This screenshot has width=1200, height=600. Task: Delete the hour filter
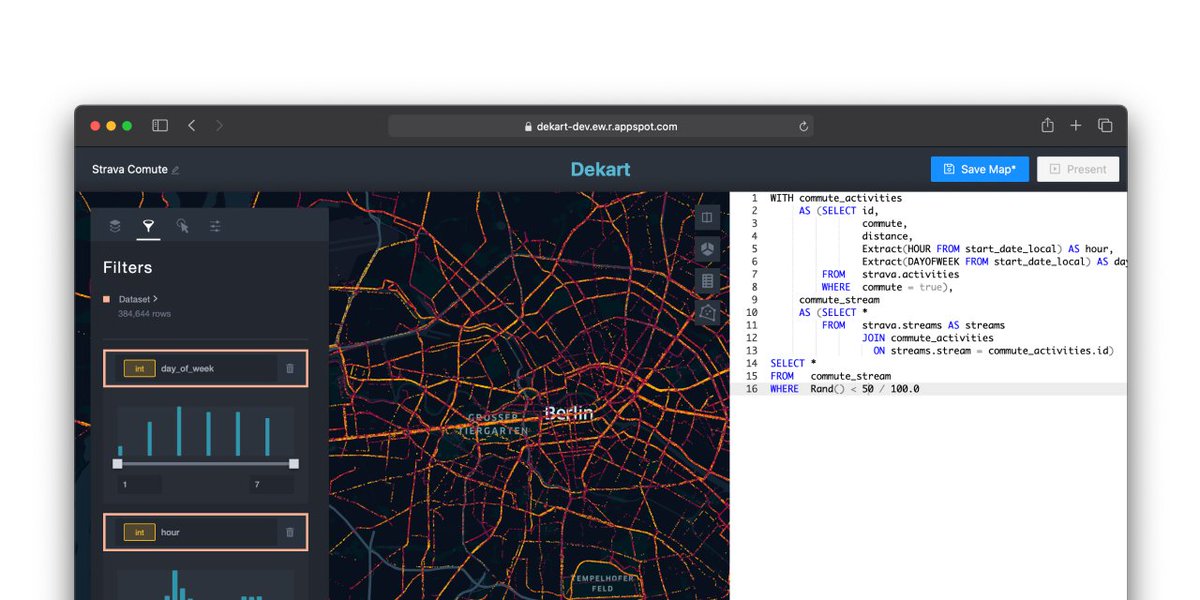tap(290, 532)
